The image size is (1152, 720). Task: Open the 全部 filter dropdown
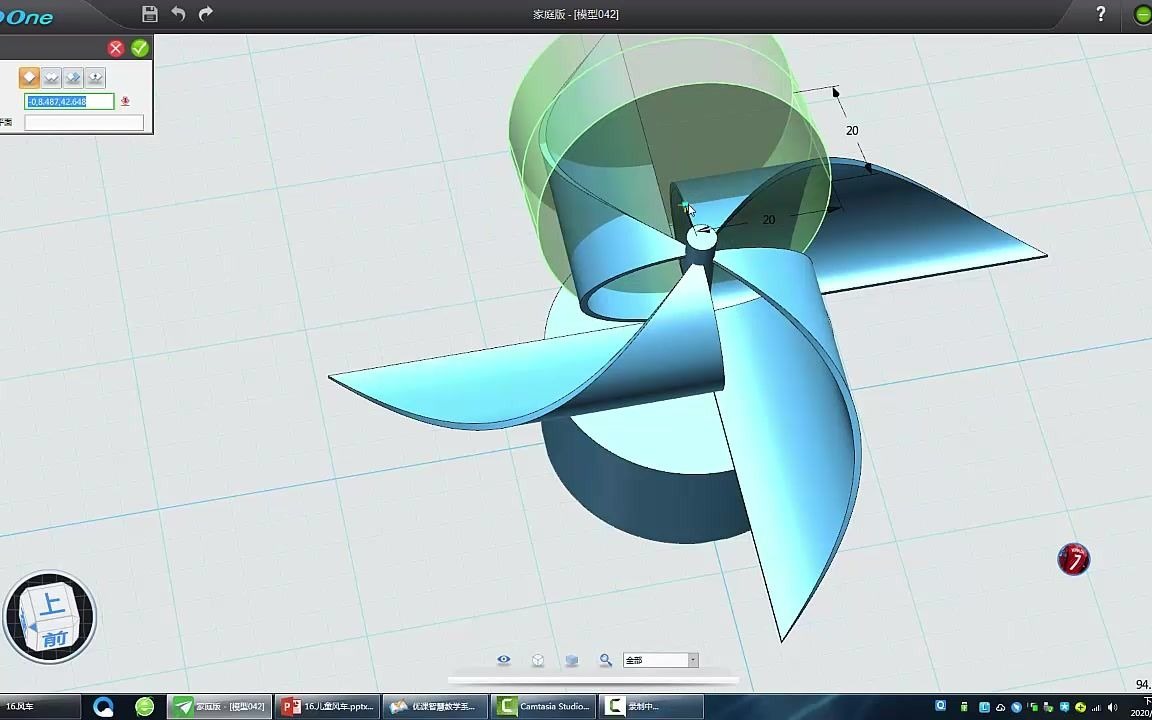660,660
